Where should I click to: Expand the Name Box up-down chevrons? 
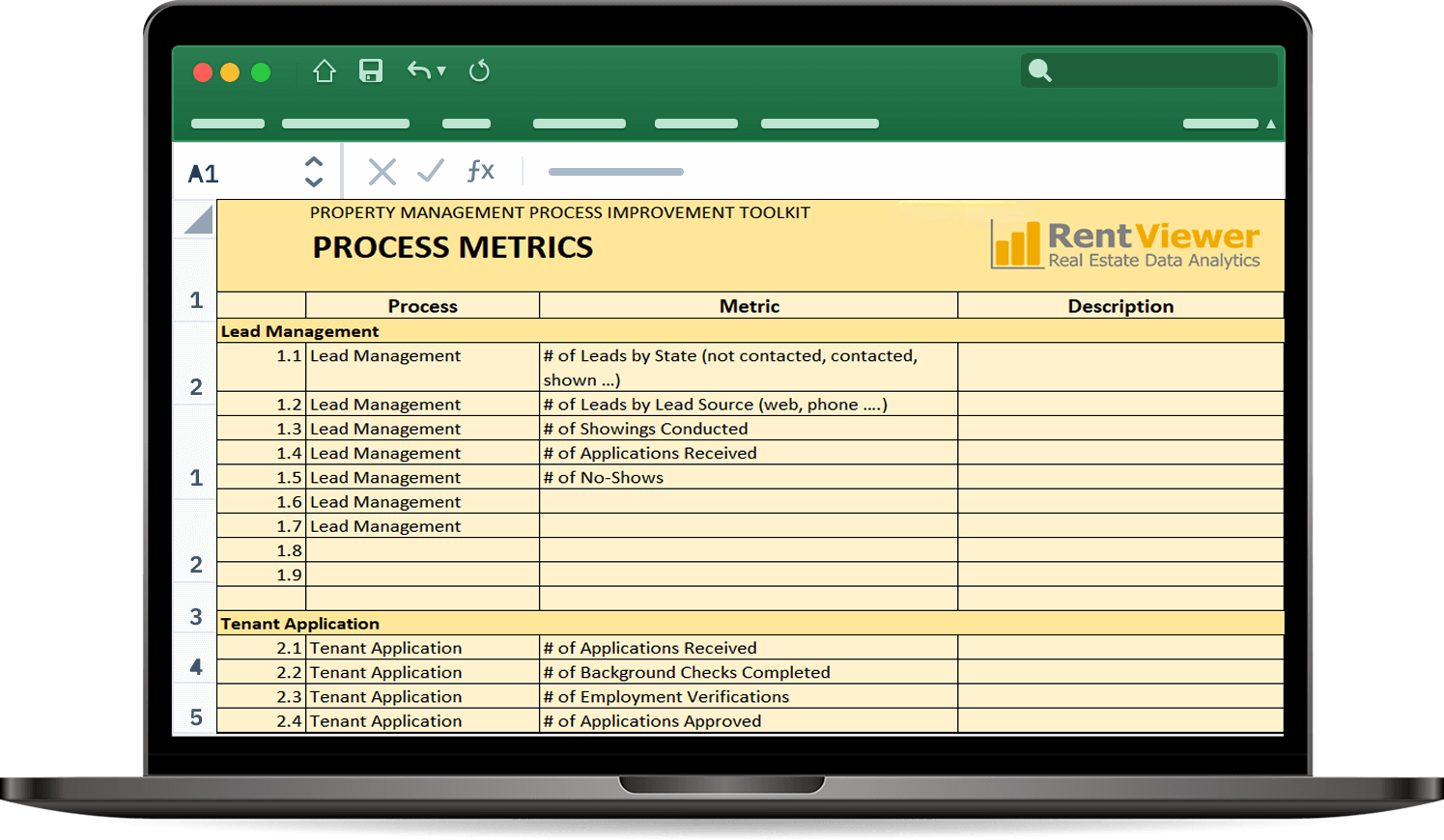[313, 172]
